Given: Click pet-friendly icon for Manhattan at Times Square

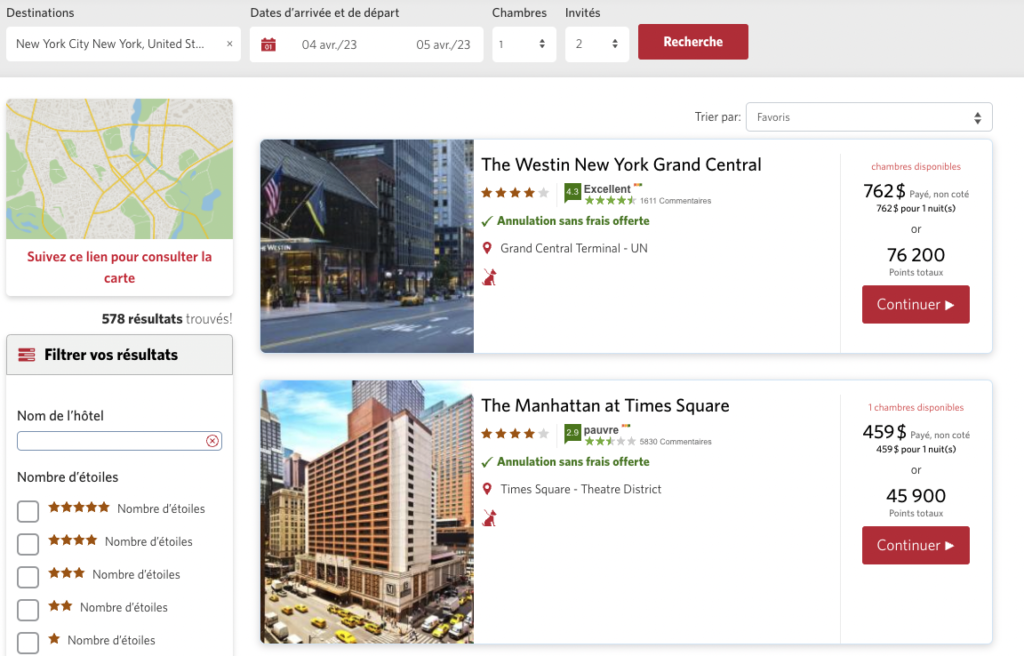Looking at the screenshot, I should point(489,518).
